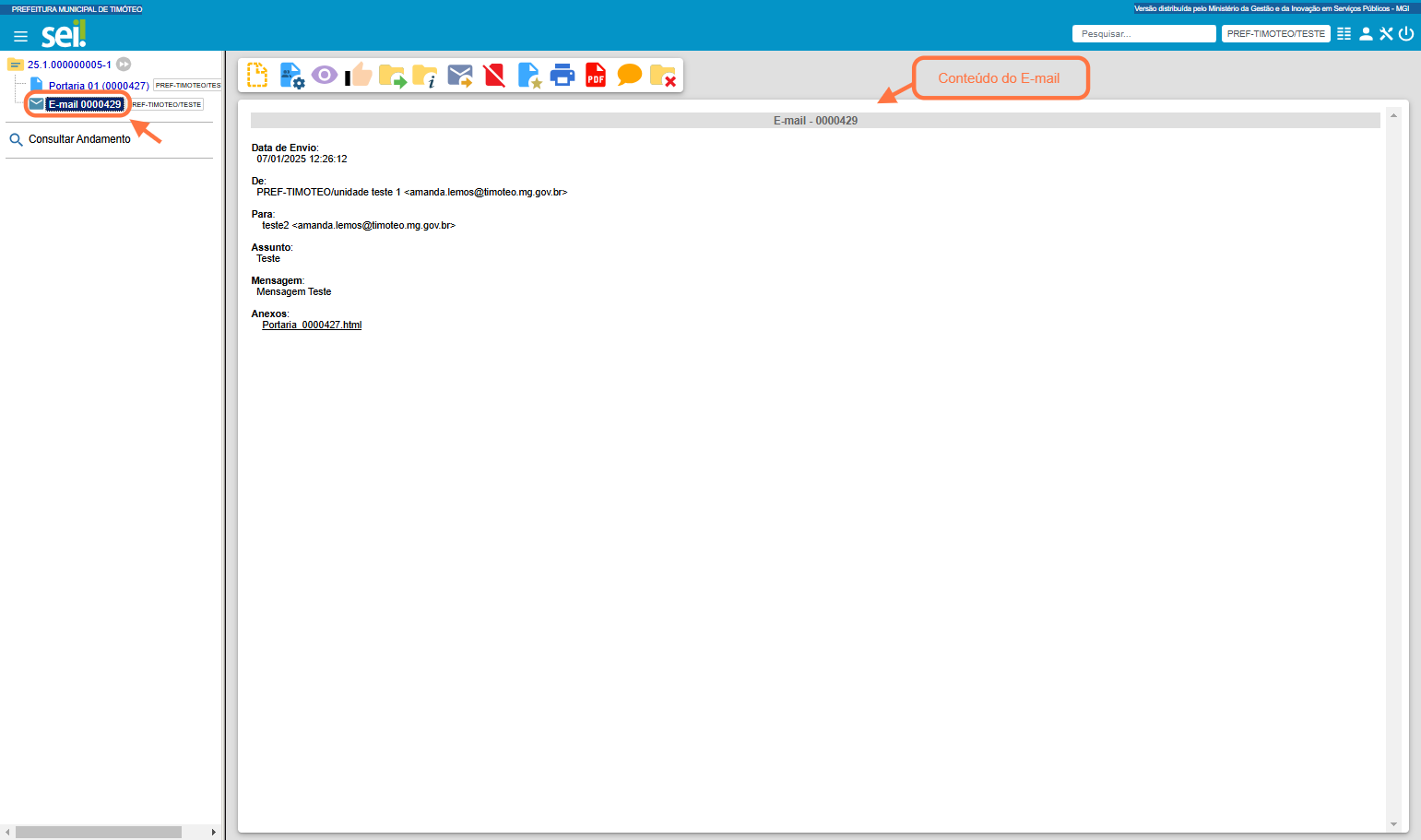Click right arrow of tree horizontal scrollbar
The image size is (1421, 840).
click(x=214, y=832)
